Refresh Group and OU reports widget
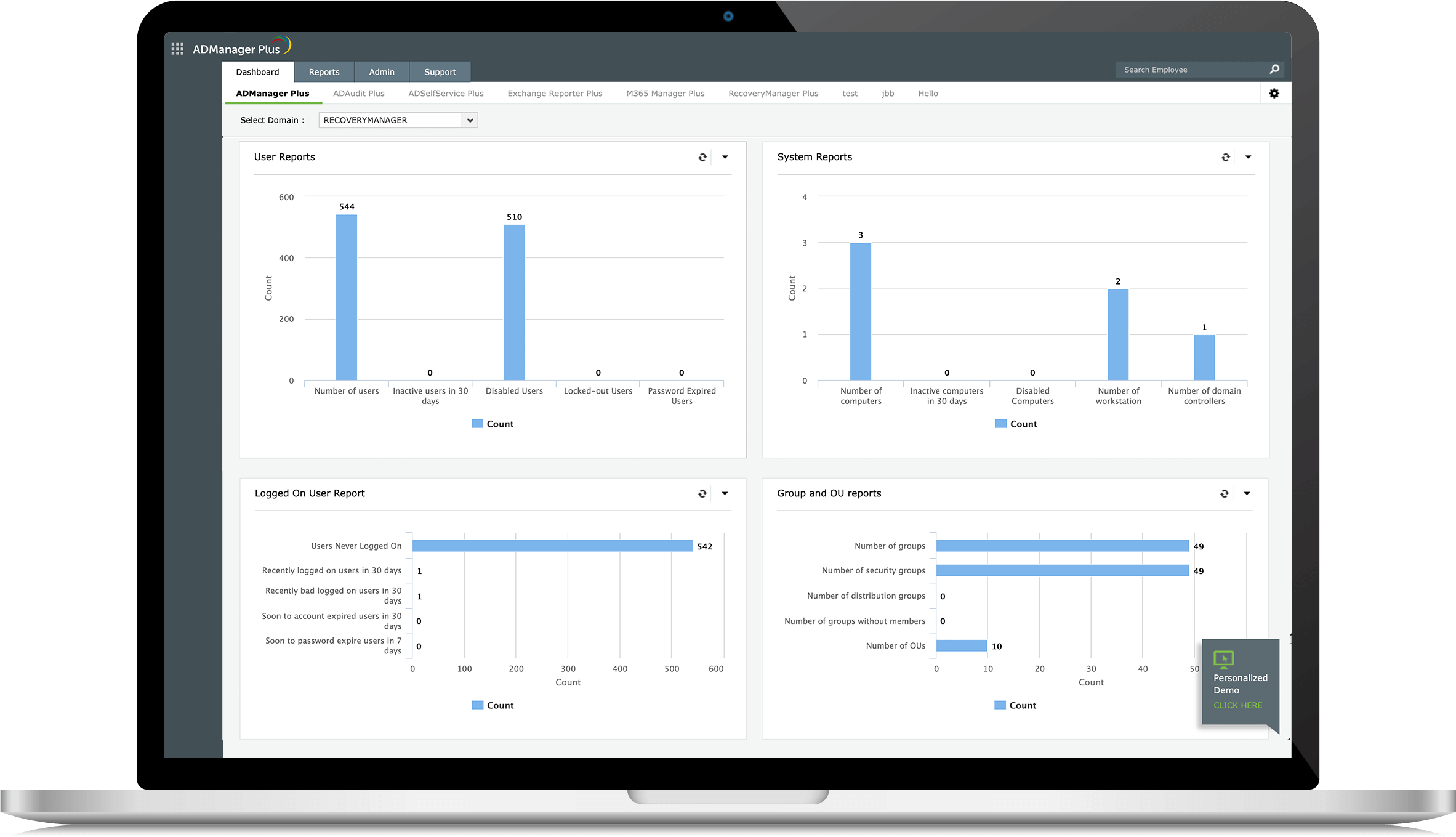Image resolution: width=1456 pixels, height=837 pixels. [1224, 494]
